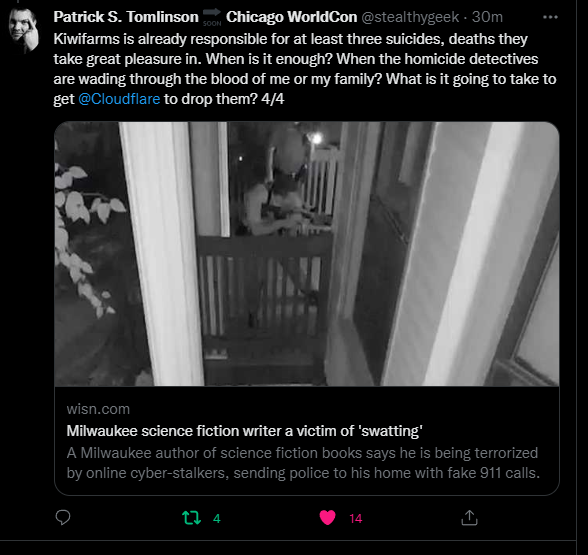Open Patrick S. Tomlinson's profile avatar
588x555 pixels.
[x=23, y=30]
